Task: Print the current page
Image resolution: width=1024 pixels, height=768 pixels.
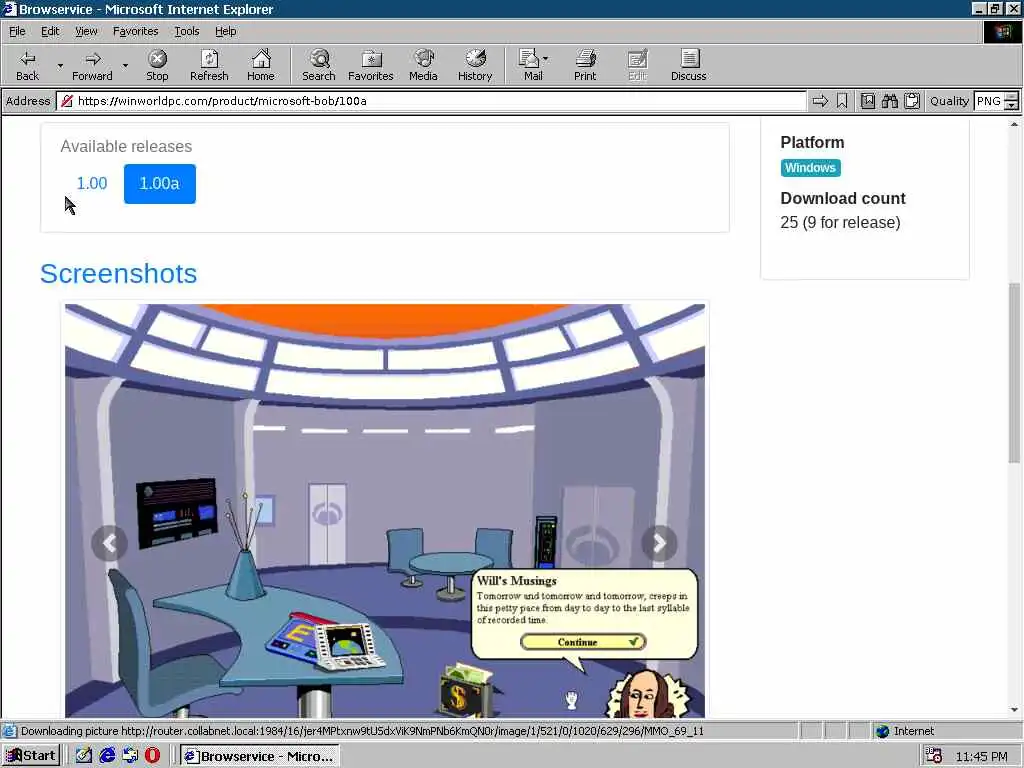Action: (x=585, y=65)
